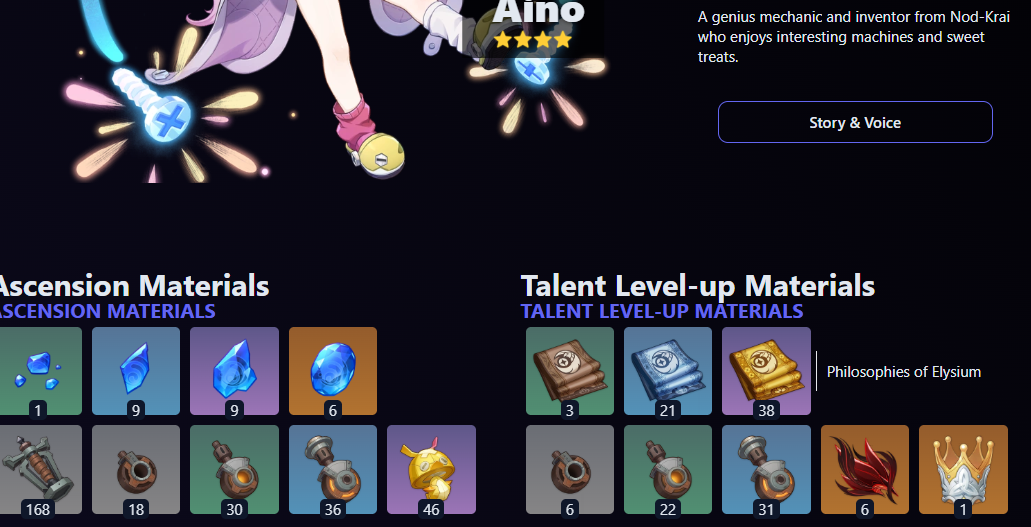Click the Philosophies of Elysium label

click(903, 372)
